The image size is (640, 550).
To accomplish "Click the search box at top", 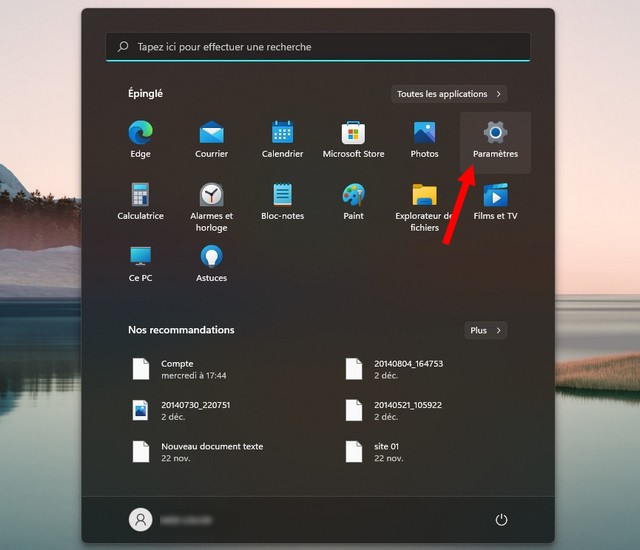I will 318,47.
